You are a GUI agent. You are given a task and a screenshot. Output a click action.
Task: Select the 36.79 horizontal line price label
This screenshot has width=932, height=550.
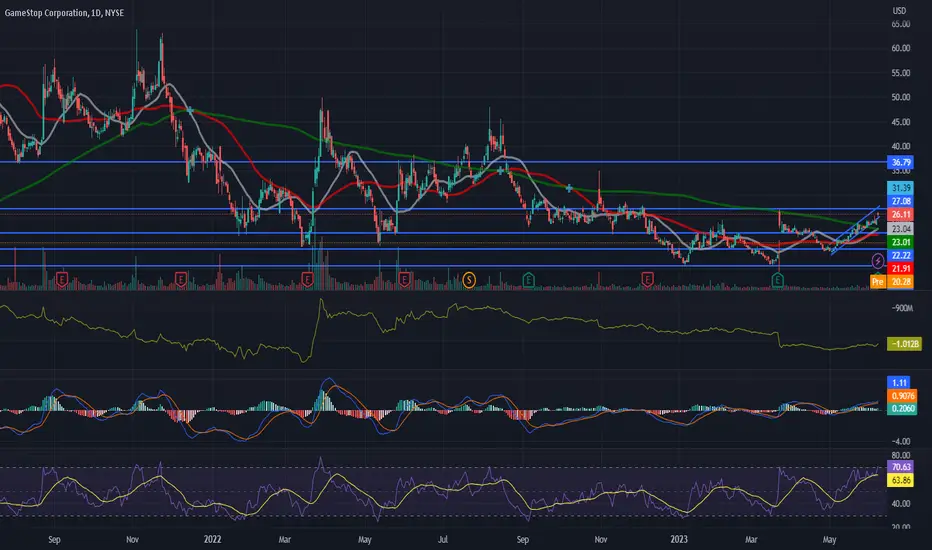point(900,162)
